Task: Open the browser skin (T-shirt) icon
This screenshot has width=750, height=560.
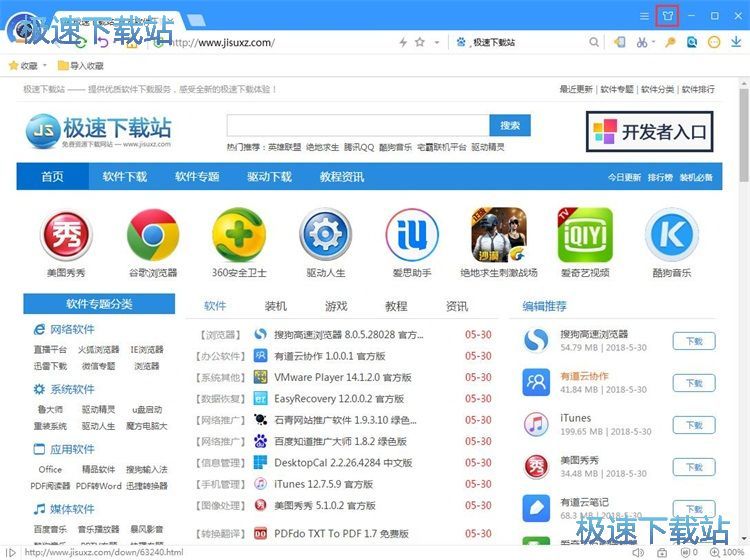Action: [x=668, y=16]
